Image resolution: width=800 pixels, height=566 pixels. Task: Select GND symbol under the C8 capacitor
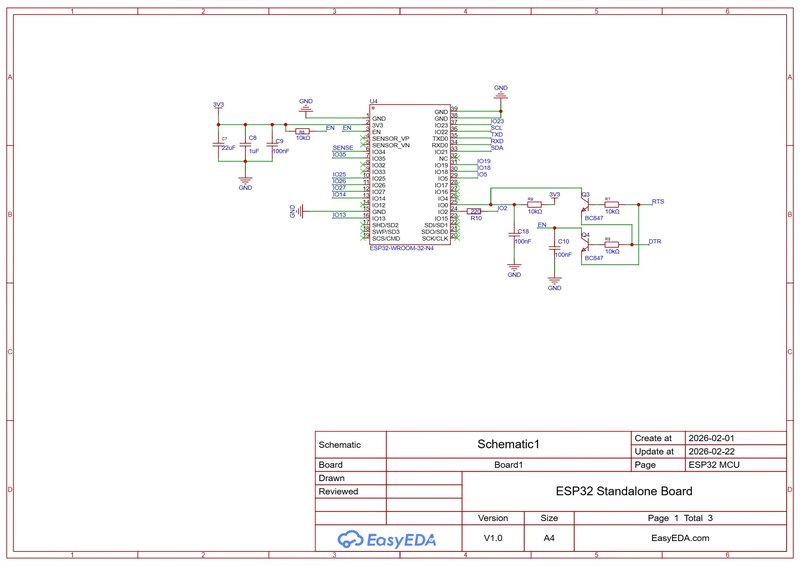(245, 183)
